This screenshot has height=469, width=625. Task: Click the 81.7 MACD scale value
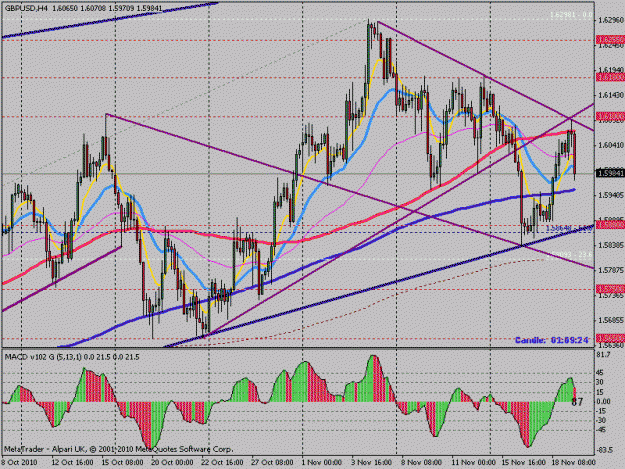pyautogui.click(x=605, y=355)
